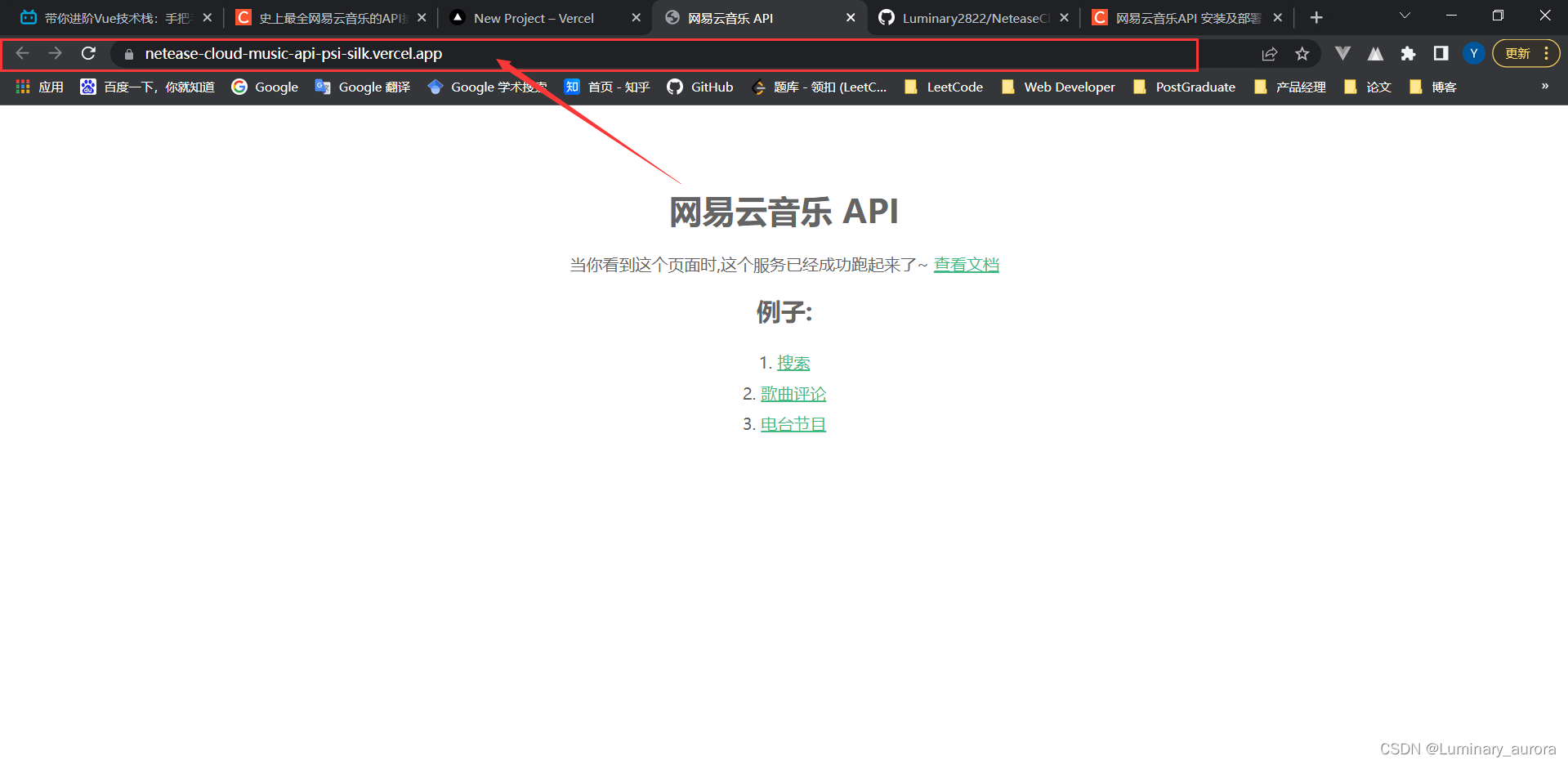Open the GitHub bookmark

coord(700,87)
